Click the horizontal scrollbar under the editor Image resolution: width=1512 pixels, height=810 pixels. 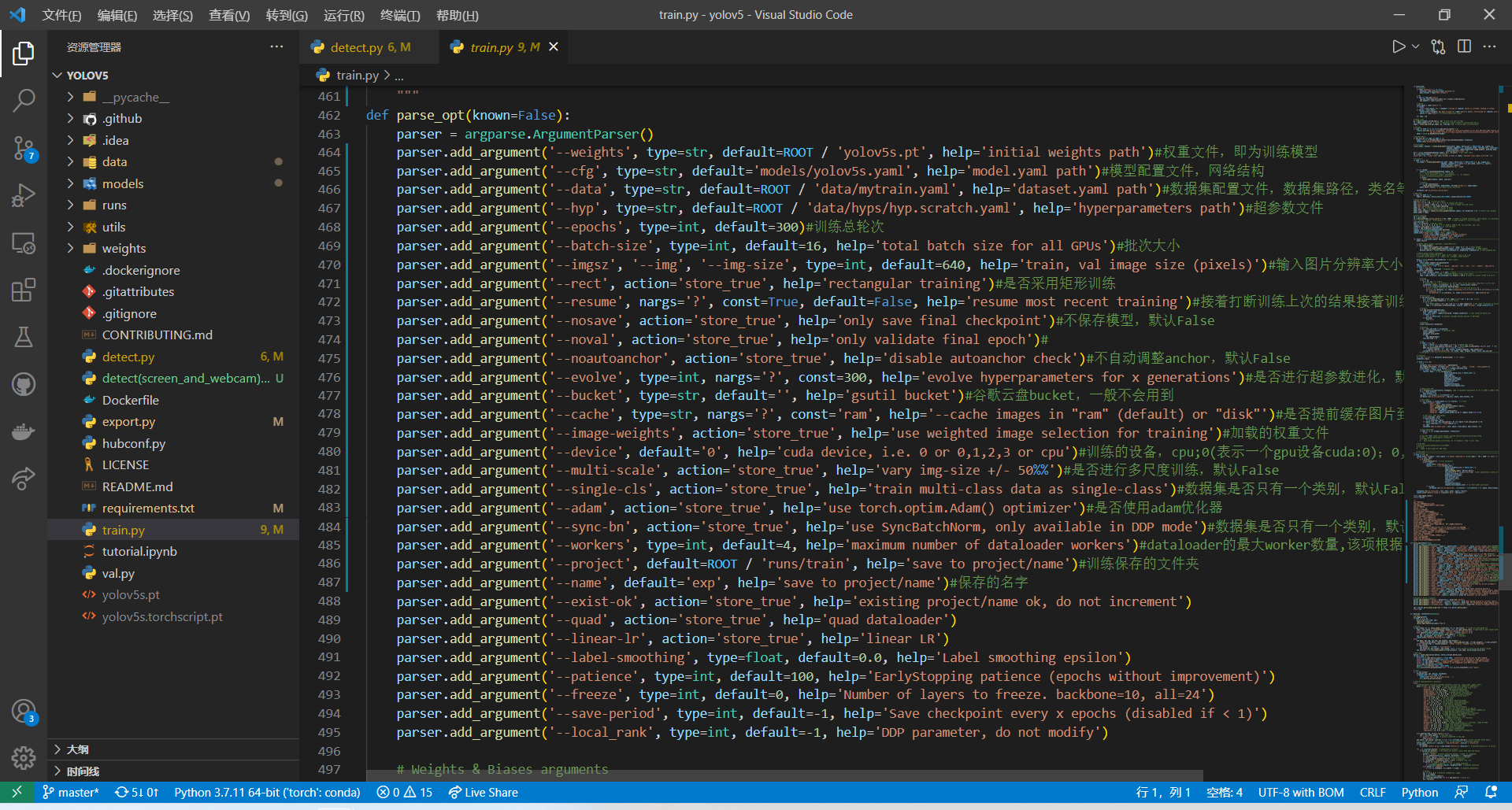tap(784, 775)
